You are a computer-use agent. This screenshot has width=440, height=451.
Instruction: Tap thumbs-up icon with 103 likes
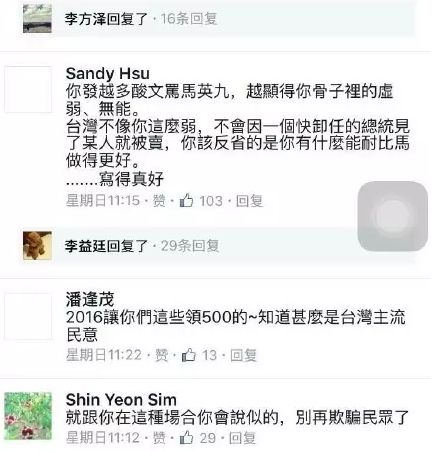pos(186,200)
